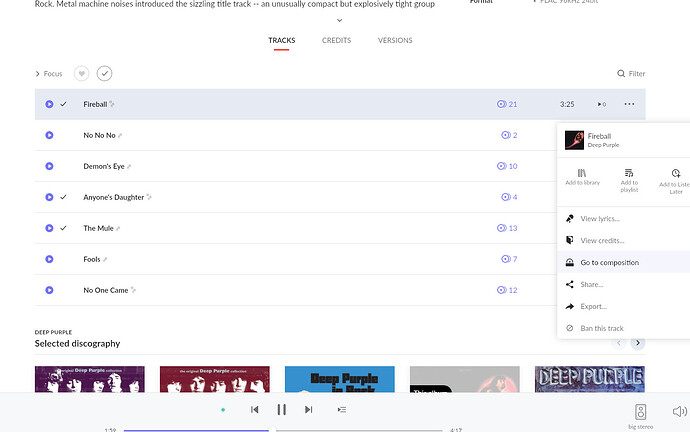Select View lyrics in context menu

pyautogui.click(x=623, y=219)
